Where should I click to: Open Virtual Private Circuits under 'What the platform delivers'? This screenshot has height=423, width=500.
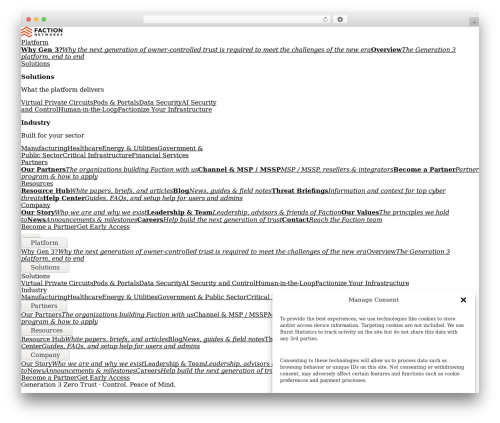[57, 102]
